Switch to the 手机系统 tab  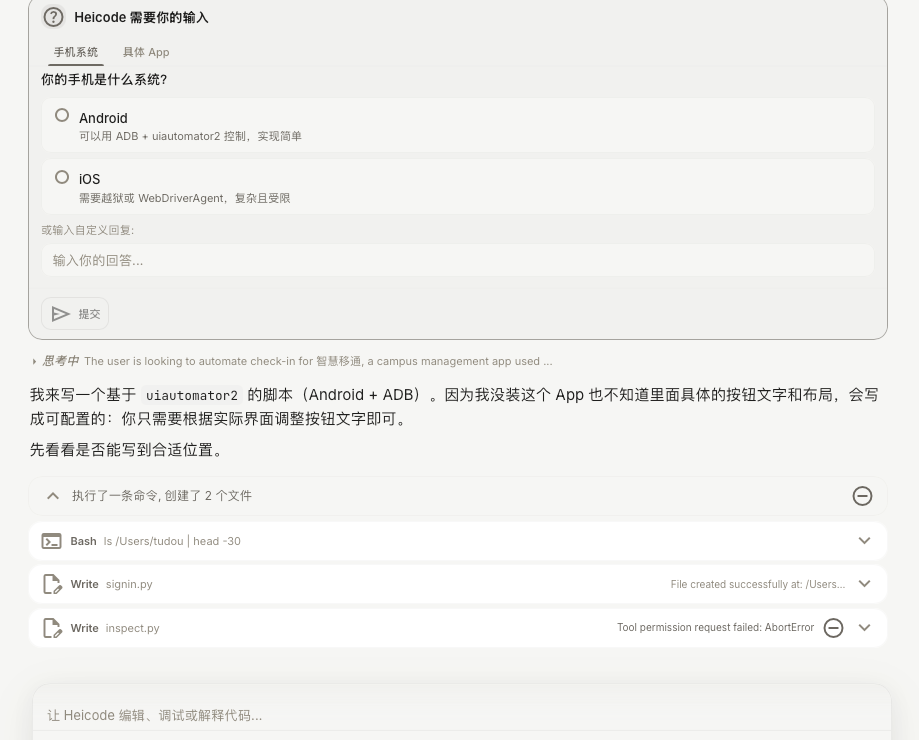coord(76,52)
